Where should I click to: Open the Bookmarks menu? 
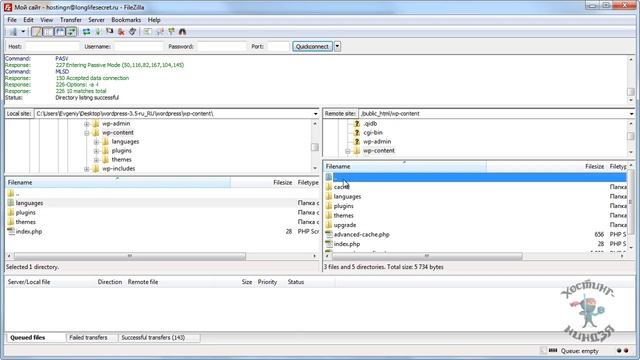click(126, 20)
